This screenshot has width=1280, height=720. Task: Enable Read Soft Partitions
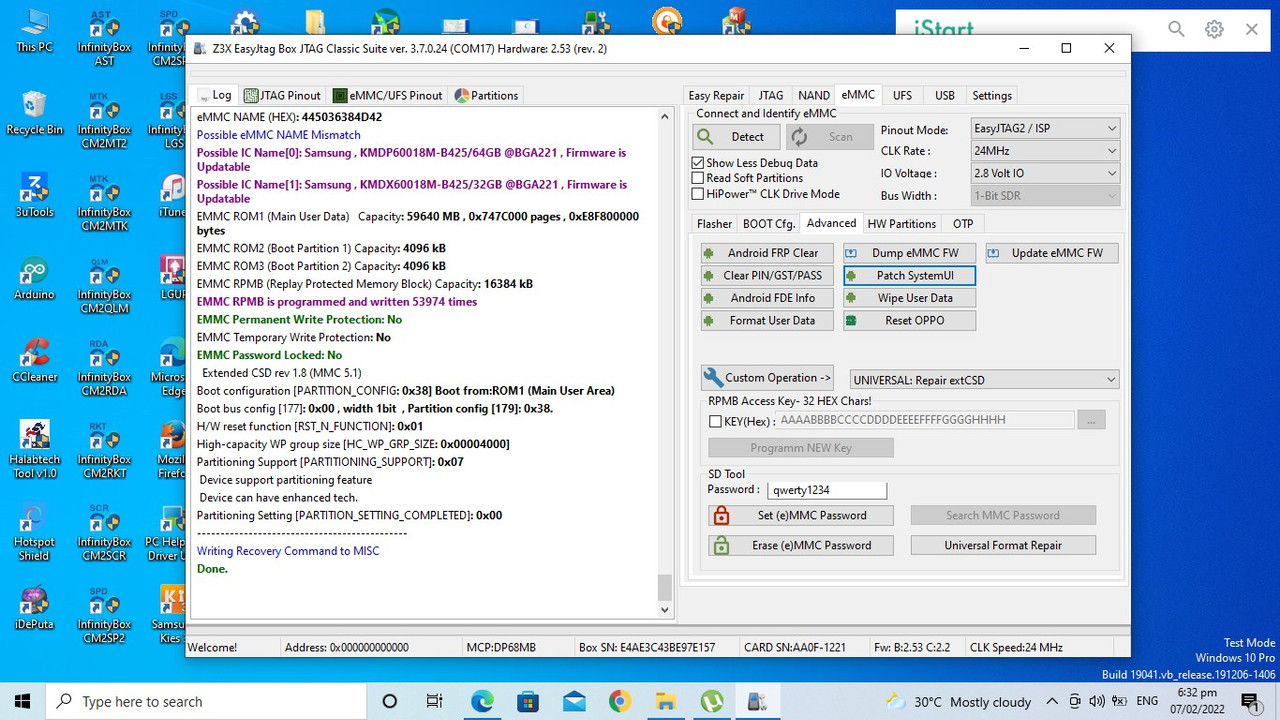(x=697, y=177)
